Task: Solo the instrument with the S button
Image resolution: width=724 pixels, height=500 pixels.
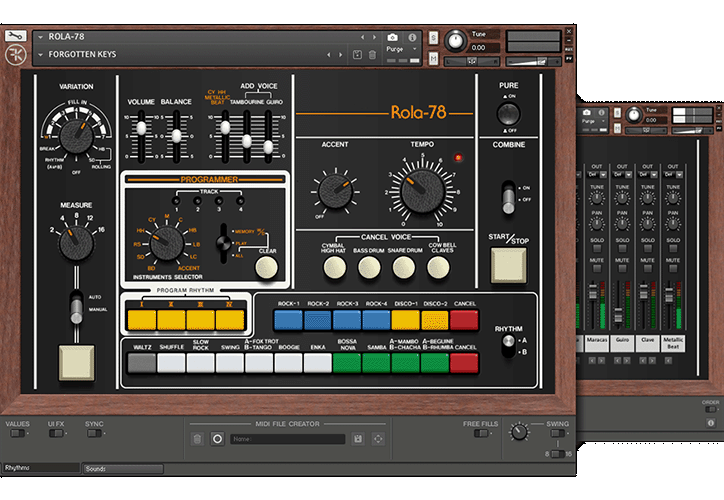Action: 433,37
